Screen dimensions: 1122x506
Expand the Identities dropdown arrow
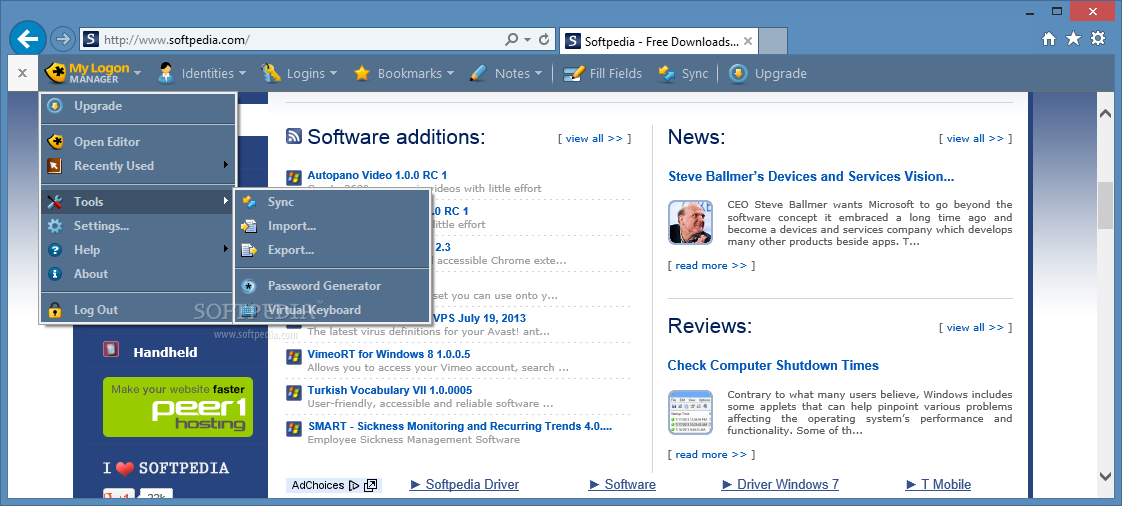[243, 73]
